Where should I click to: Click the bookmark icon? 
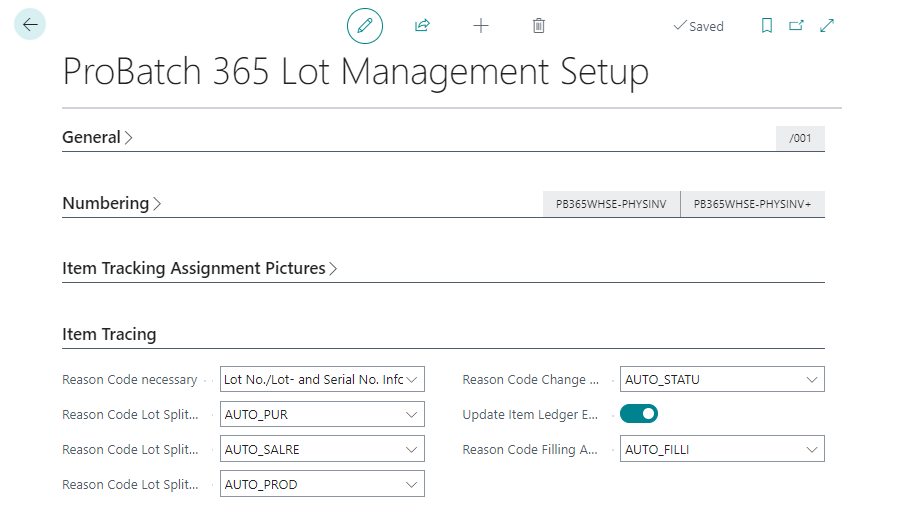pyautogui.click(x=767, y=26)
